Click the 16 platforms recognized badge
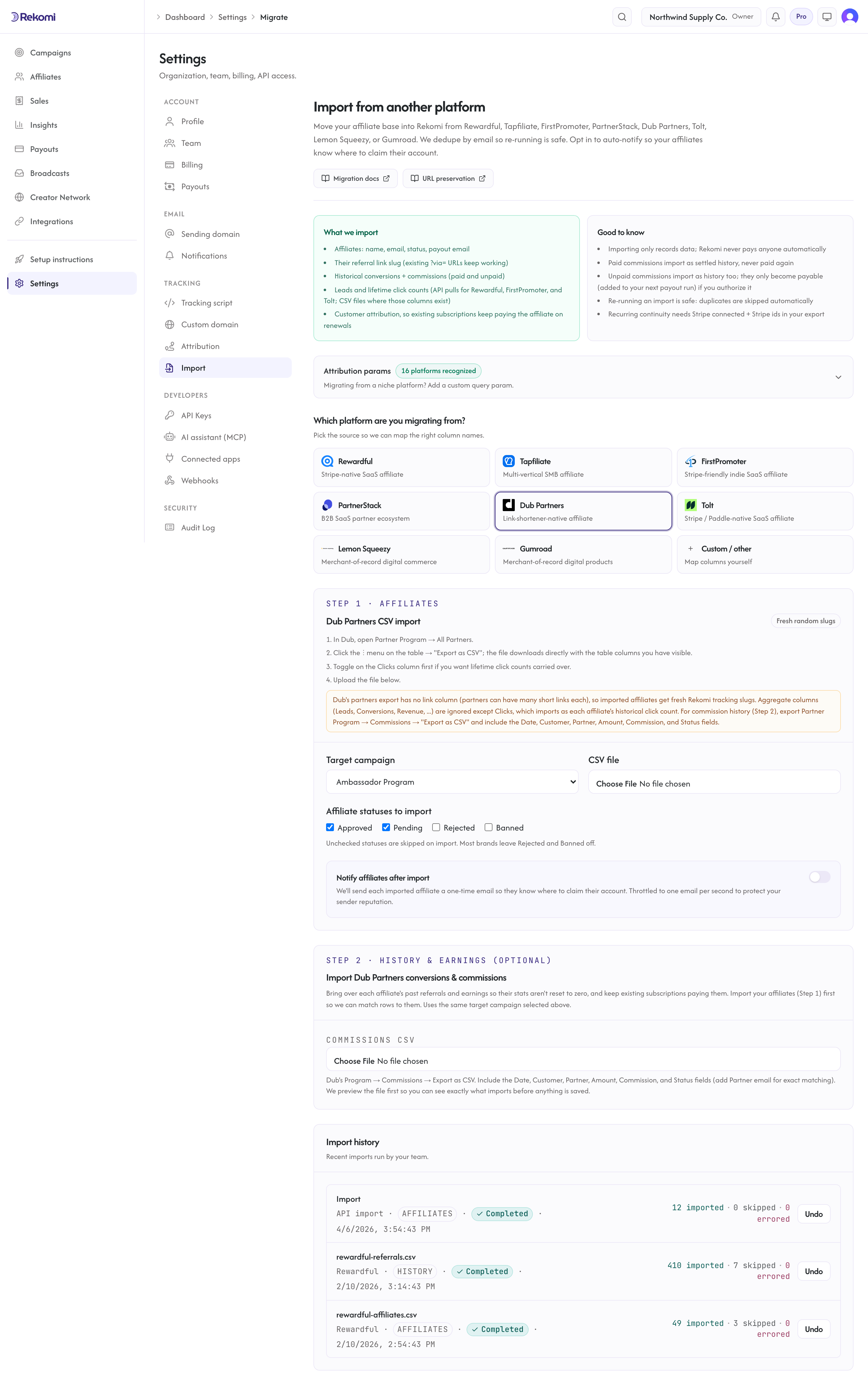The image size is (868, 1385). click(439, 371)
